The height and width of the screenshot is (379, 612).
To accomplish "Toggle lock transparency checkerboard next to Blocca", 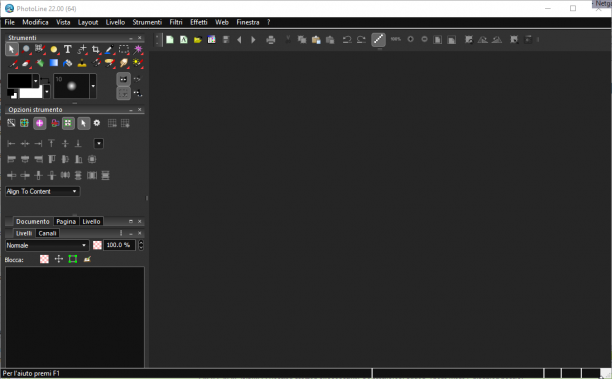I will (44, 259).
